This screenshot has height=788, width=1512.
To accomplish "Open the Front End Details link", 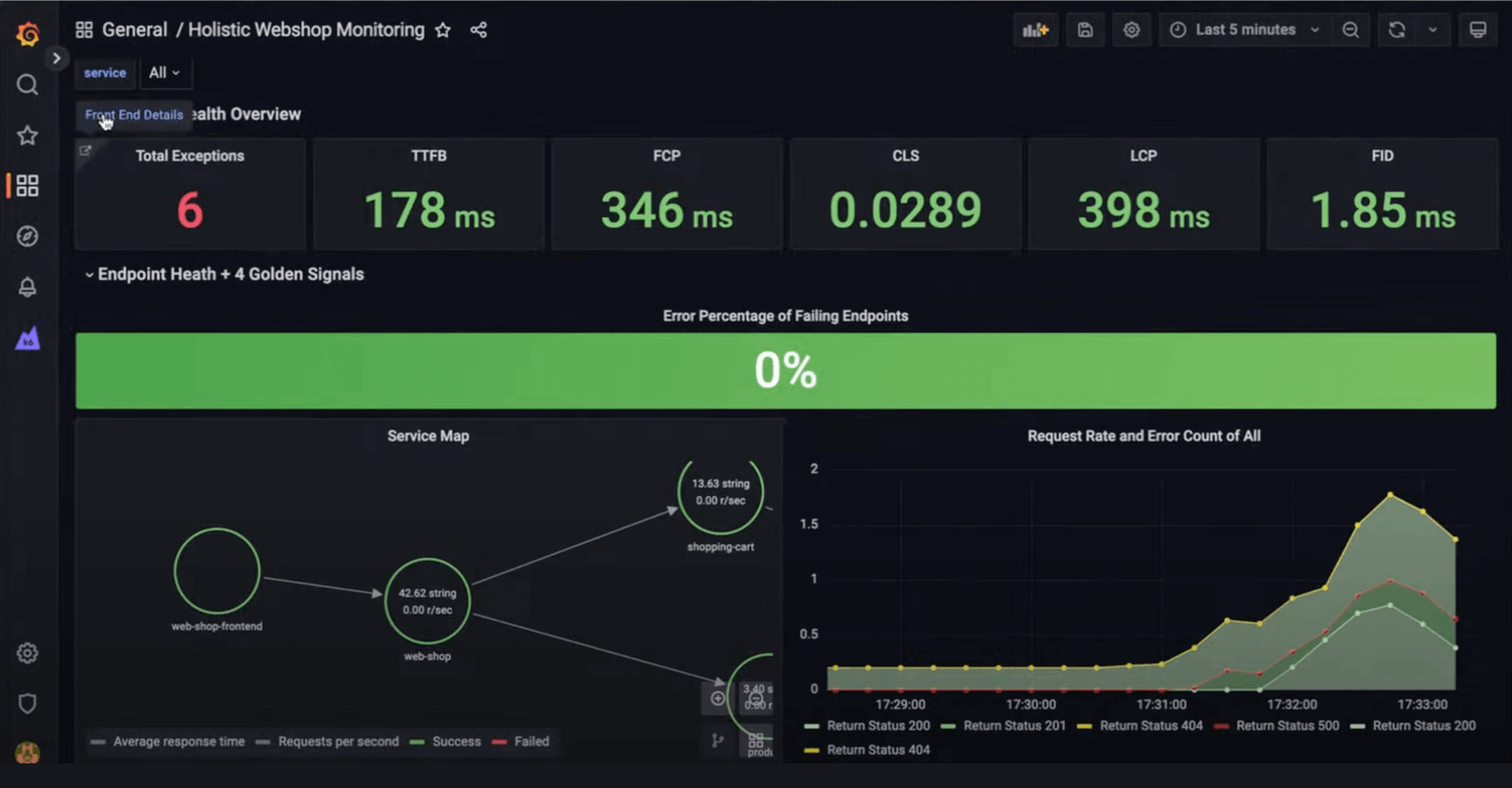I will coord(133,114).
